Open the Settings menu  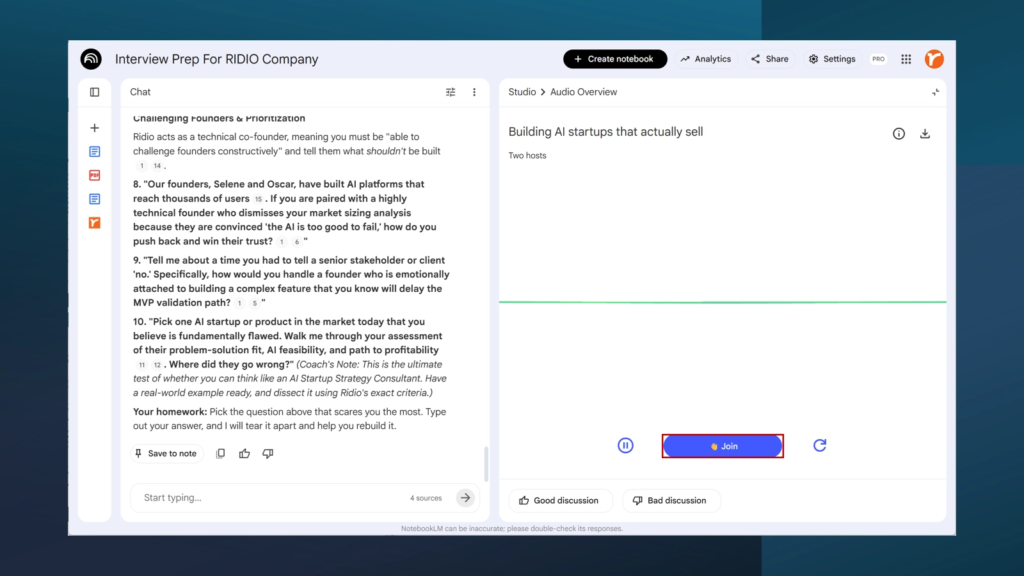[x=832, y=59]
